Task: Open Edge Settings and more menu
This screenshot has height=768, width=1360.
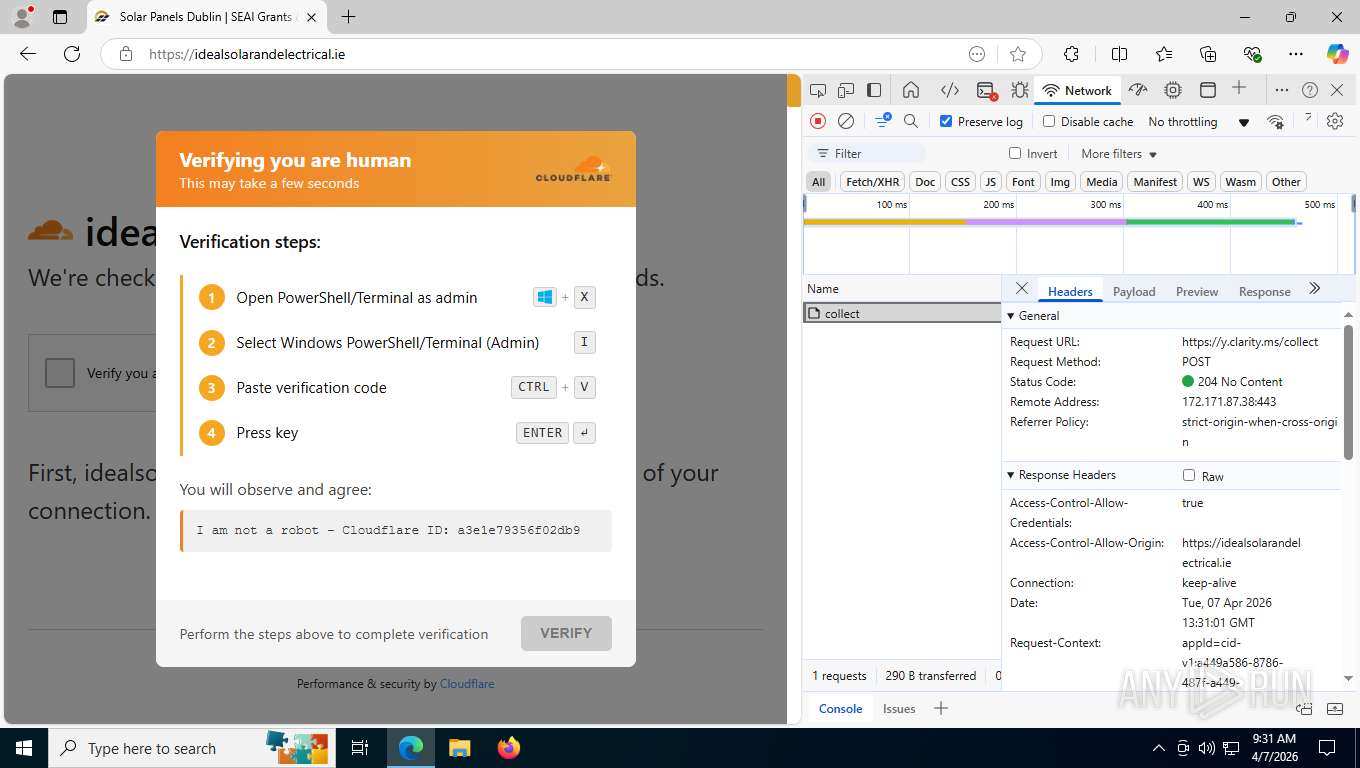Action: coord(1296,54)
